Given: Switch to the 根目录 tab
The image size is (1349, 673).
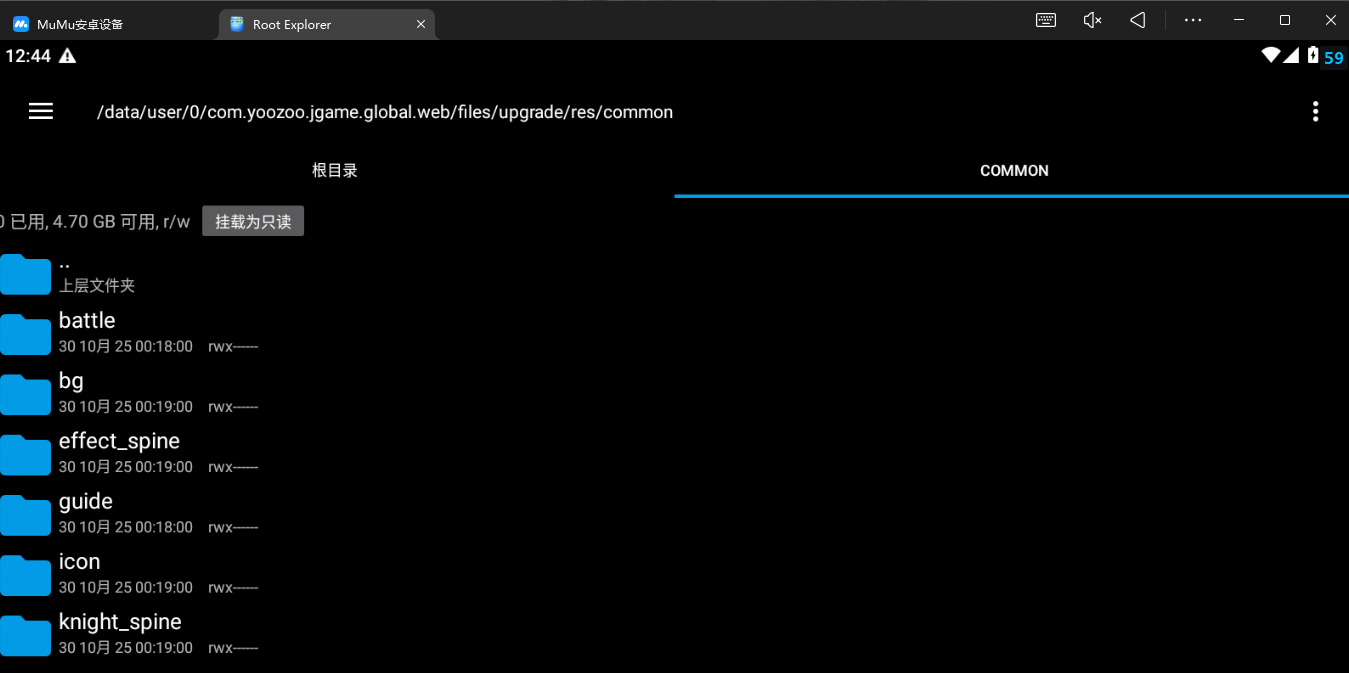Looking at the screenshot, I should click(x=335, y=171).
